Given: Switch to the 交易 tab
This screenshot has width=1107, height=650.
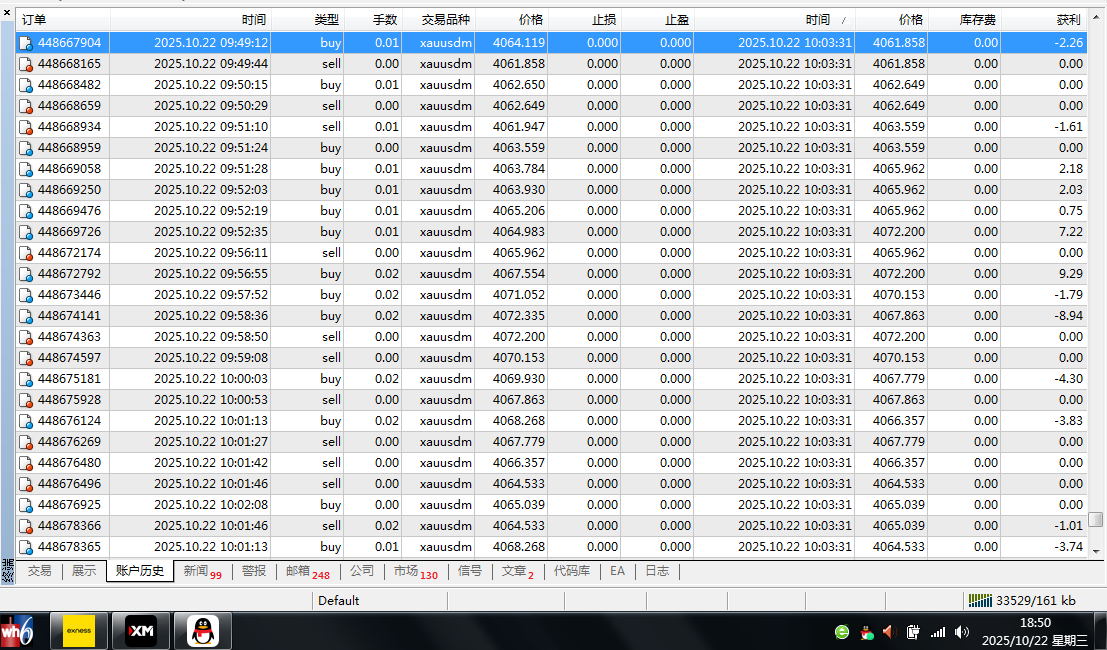Looking at the screenshot, I should tap(39, 571).
